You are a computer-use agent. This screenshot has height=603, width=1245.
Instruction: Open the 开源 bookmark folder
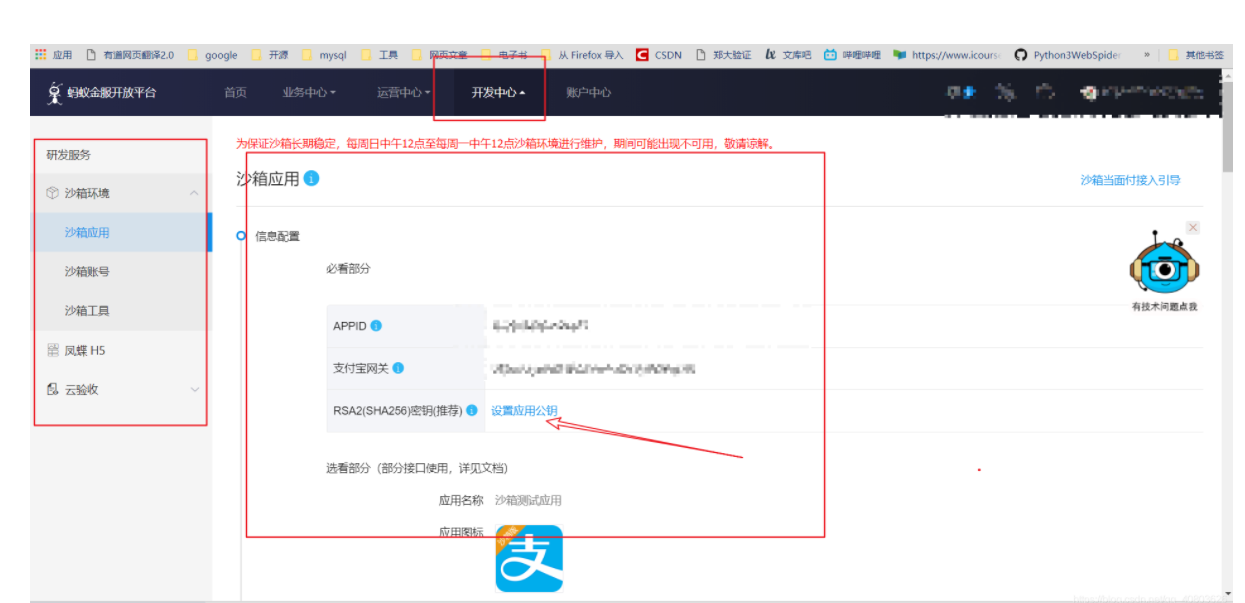tap(270, 55)
